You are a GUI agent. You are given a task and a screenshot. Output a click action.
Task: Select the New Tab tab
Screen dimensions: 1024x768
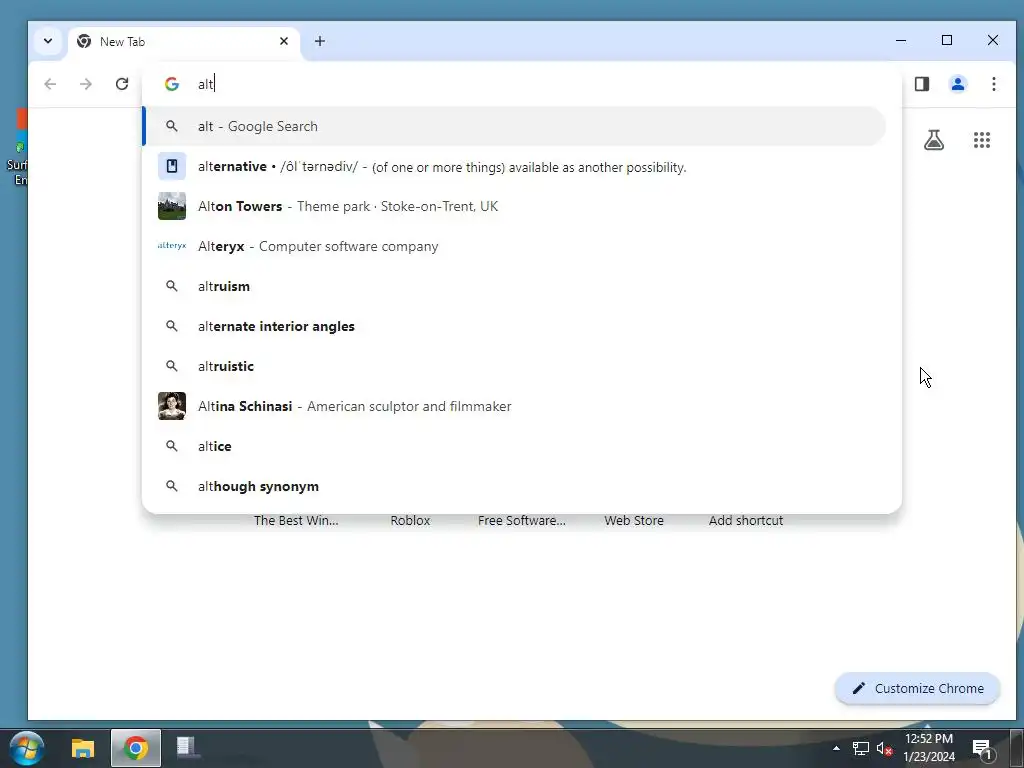point(183,42)
